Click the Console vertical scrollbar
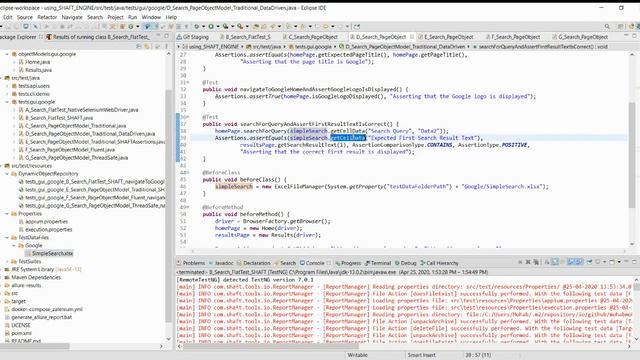Screen dimensions: 640x360 pos(636,287)
